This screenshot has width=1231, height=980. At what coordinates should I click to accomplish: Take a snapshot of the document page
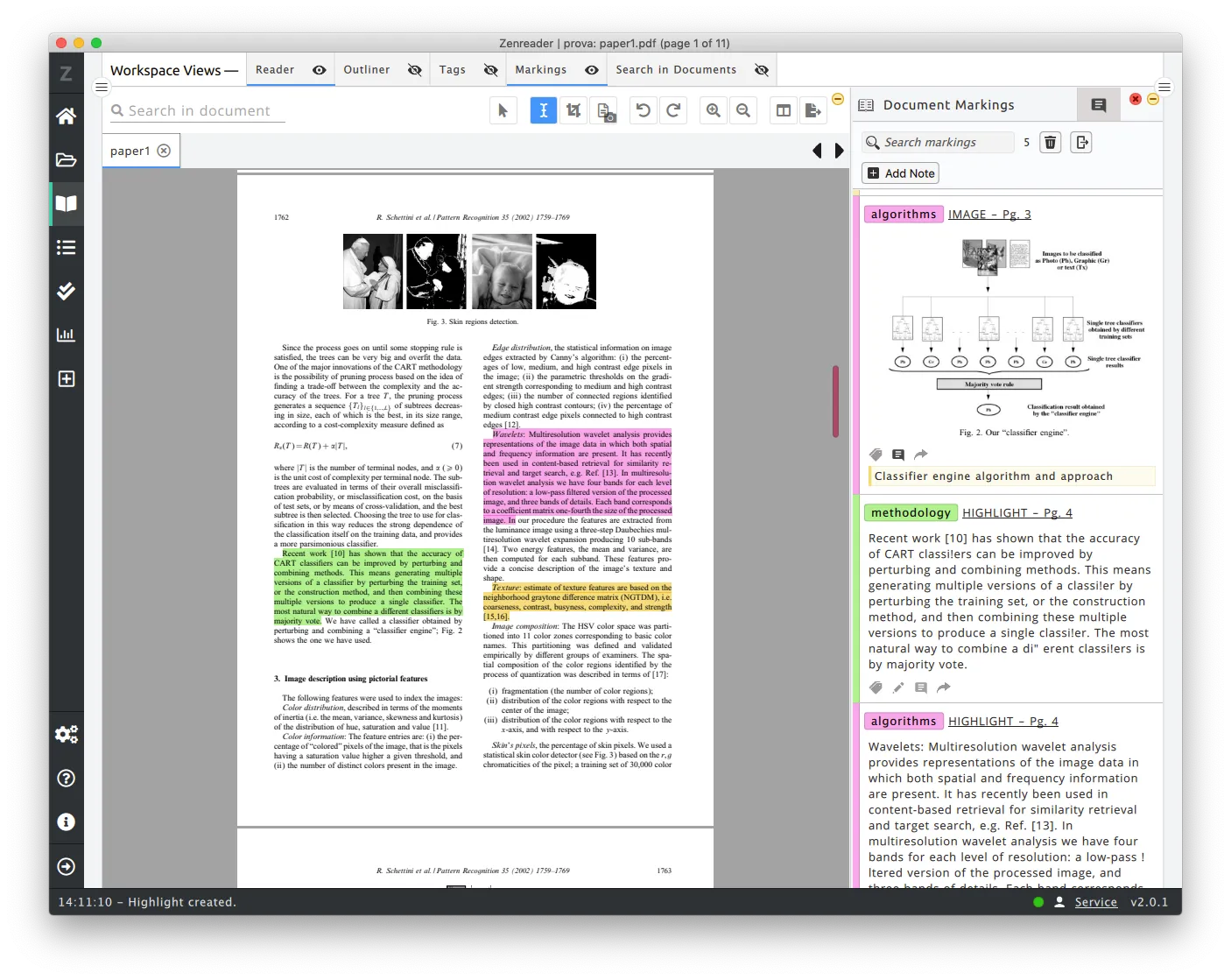pos(604,109)
